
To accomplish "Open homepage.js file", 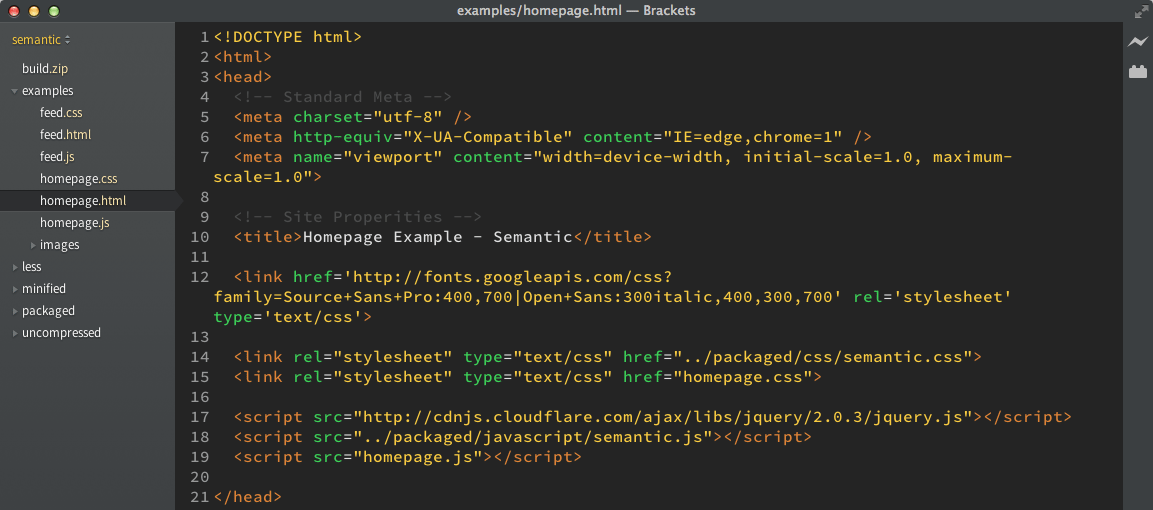I will click(x=75, y=223).
